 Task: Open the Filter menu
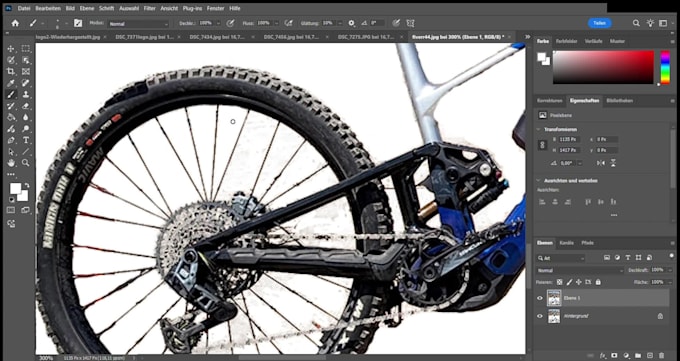coord(150,8)
